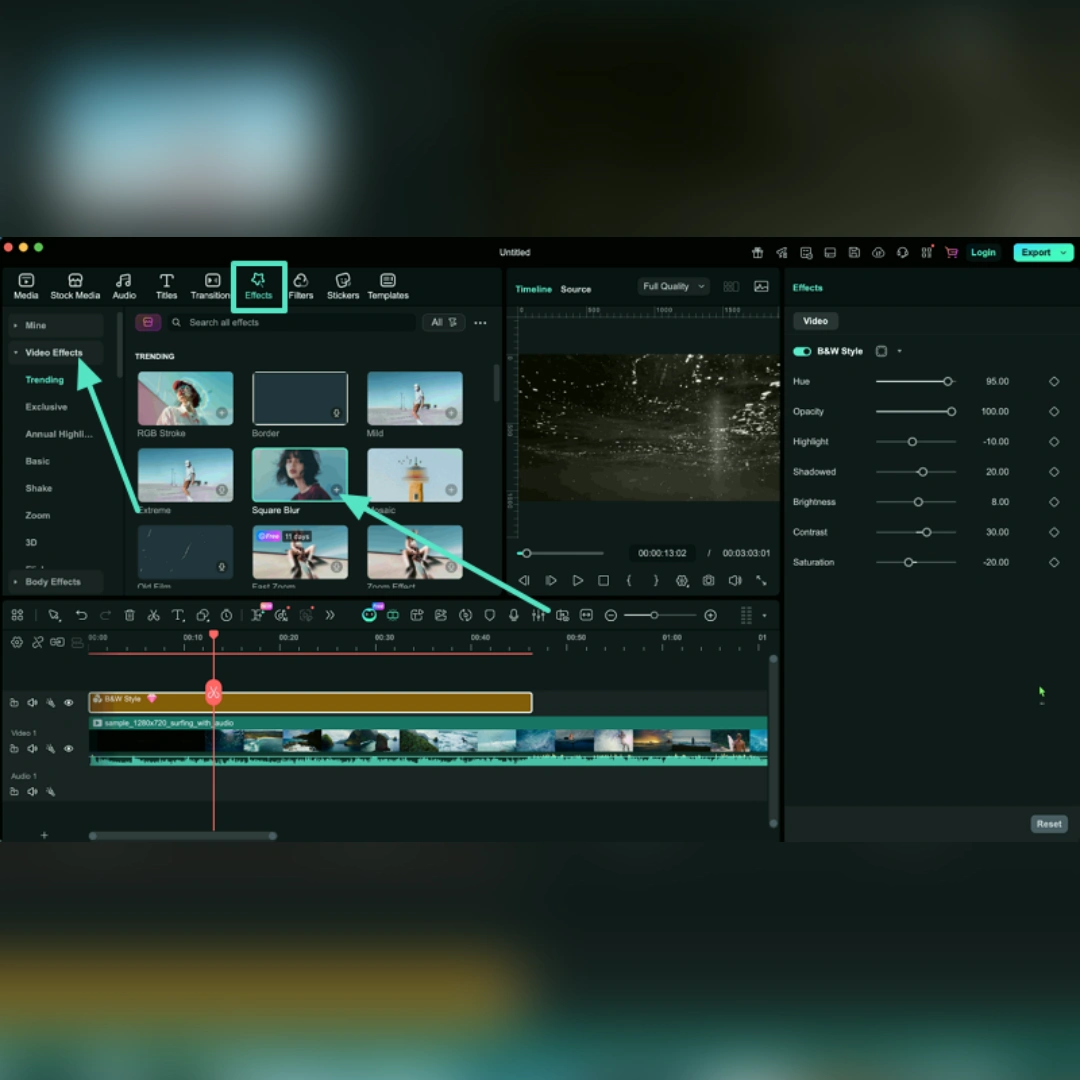Open the Filters tab
Screen dimensions: 1080x1080
coord(300,286)
